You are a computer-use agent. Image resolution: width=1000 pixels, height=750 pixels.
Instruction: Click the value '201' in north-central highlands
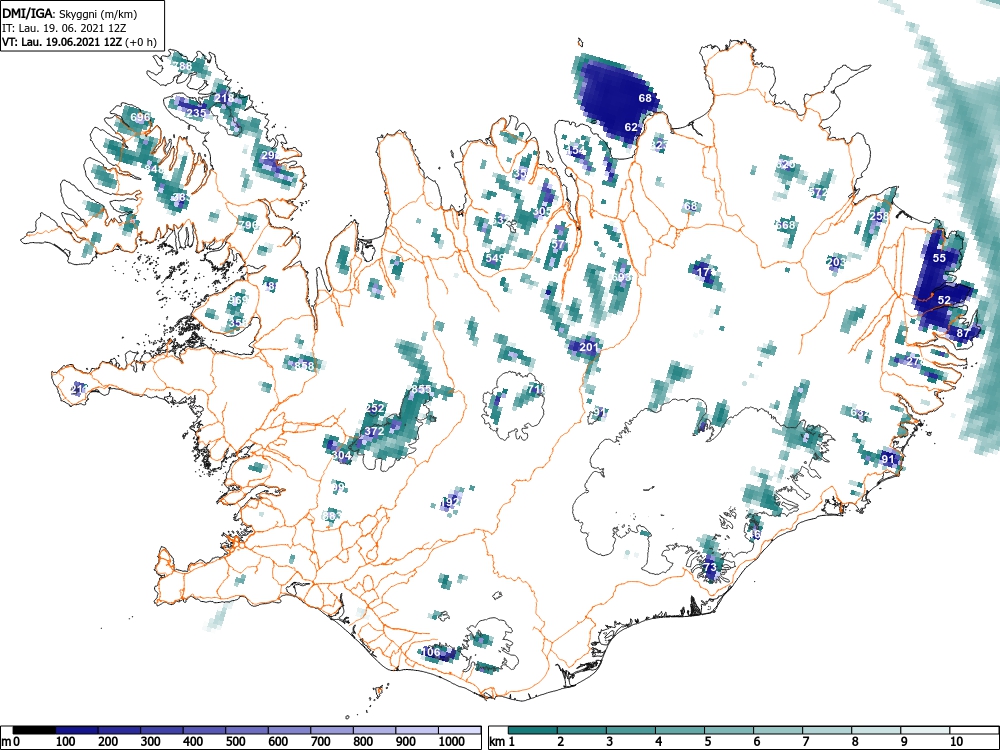(588, 347)
